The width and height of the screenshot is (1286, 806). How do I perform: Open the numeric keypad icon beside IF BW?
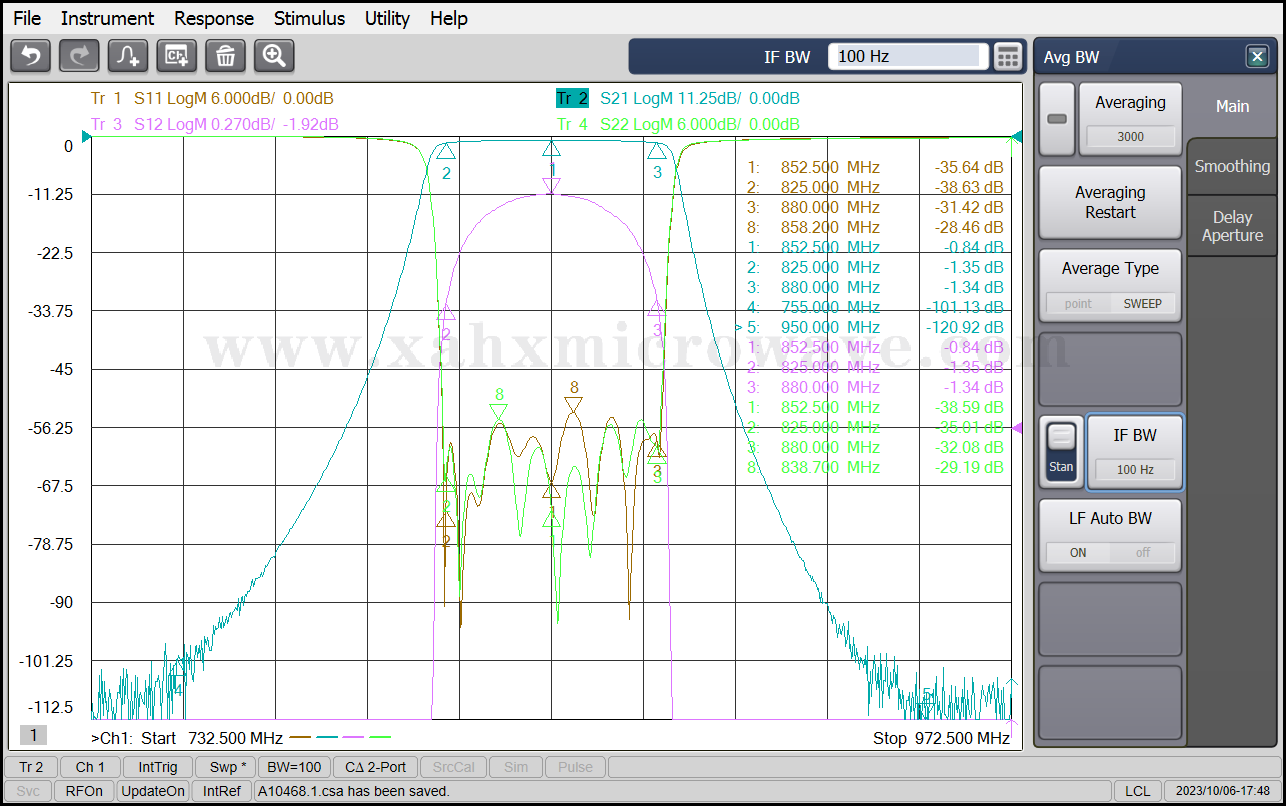pos(1008,57)
